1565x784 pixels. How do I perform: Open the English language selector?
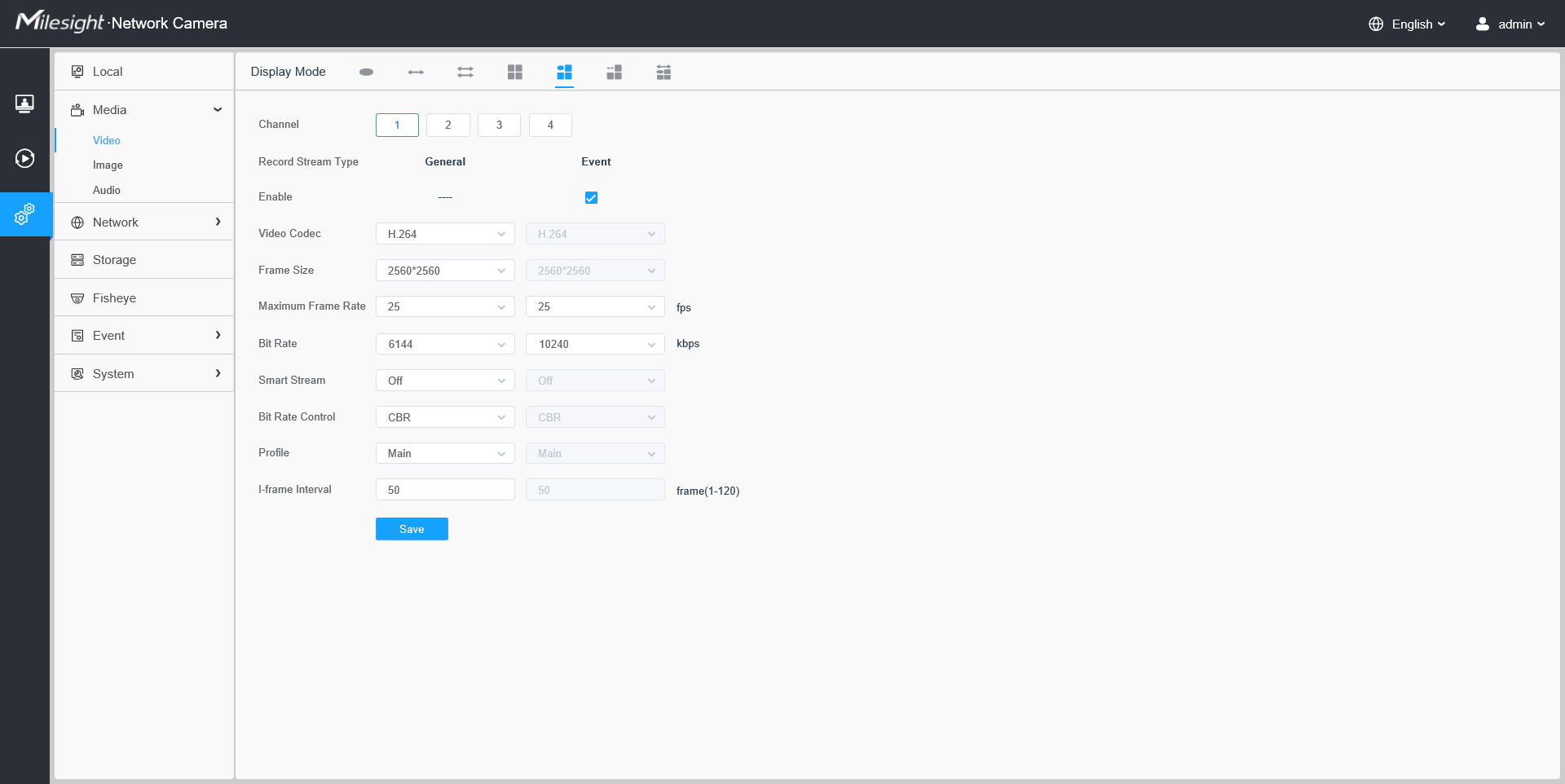tap(1407, 24)
